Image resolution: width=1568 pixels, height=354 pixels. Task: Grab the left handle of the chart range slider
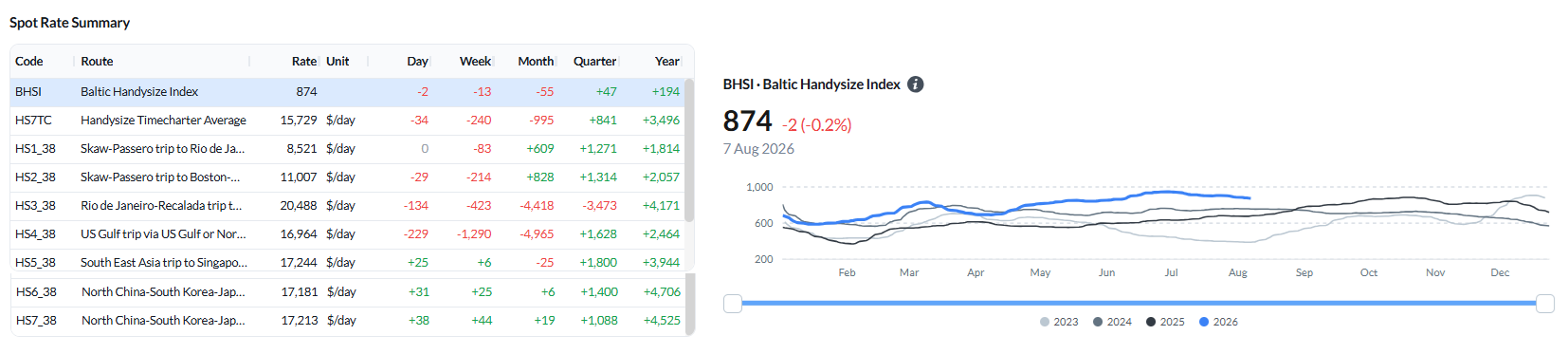click(x=733, y=304)
